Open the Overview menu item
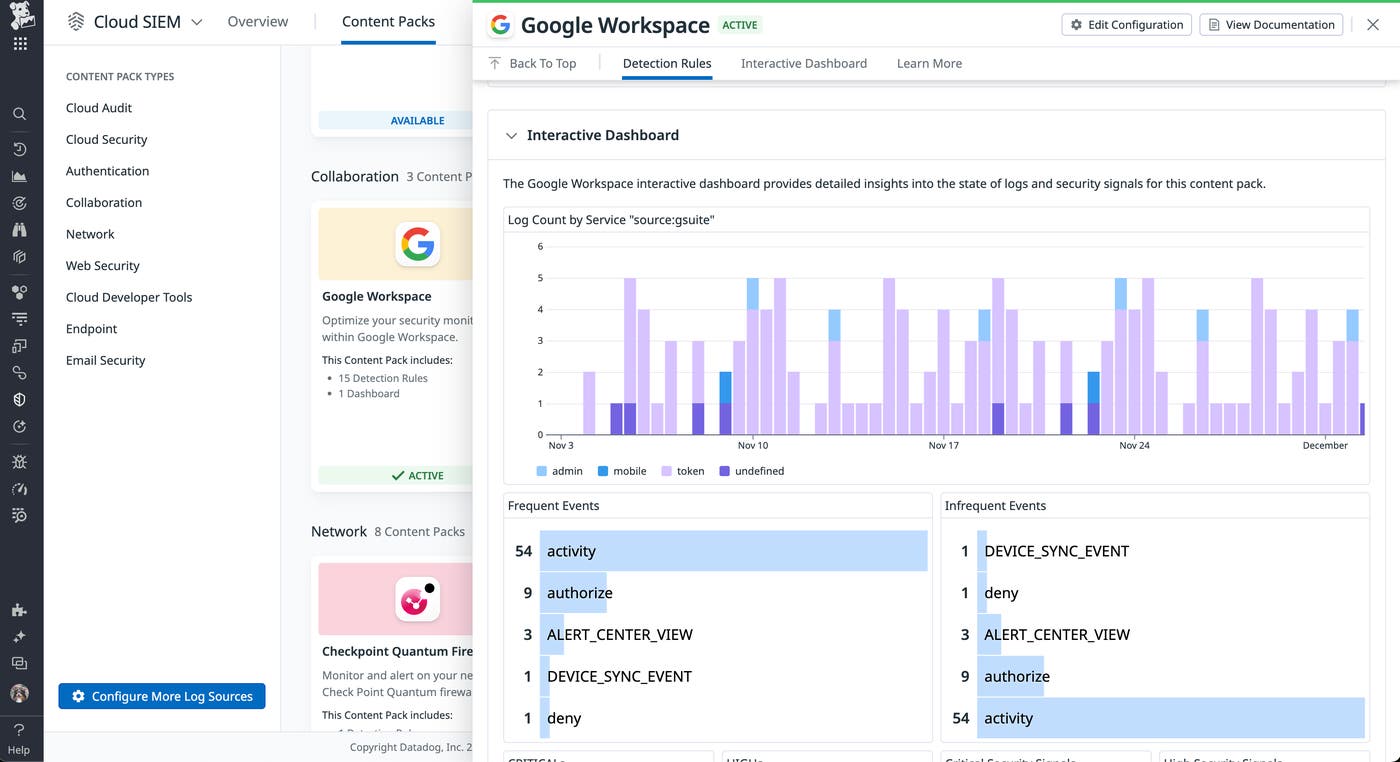1400x762 pixels. (x=257, y=20)
